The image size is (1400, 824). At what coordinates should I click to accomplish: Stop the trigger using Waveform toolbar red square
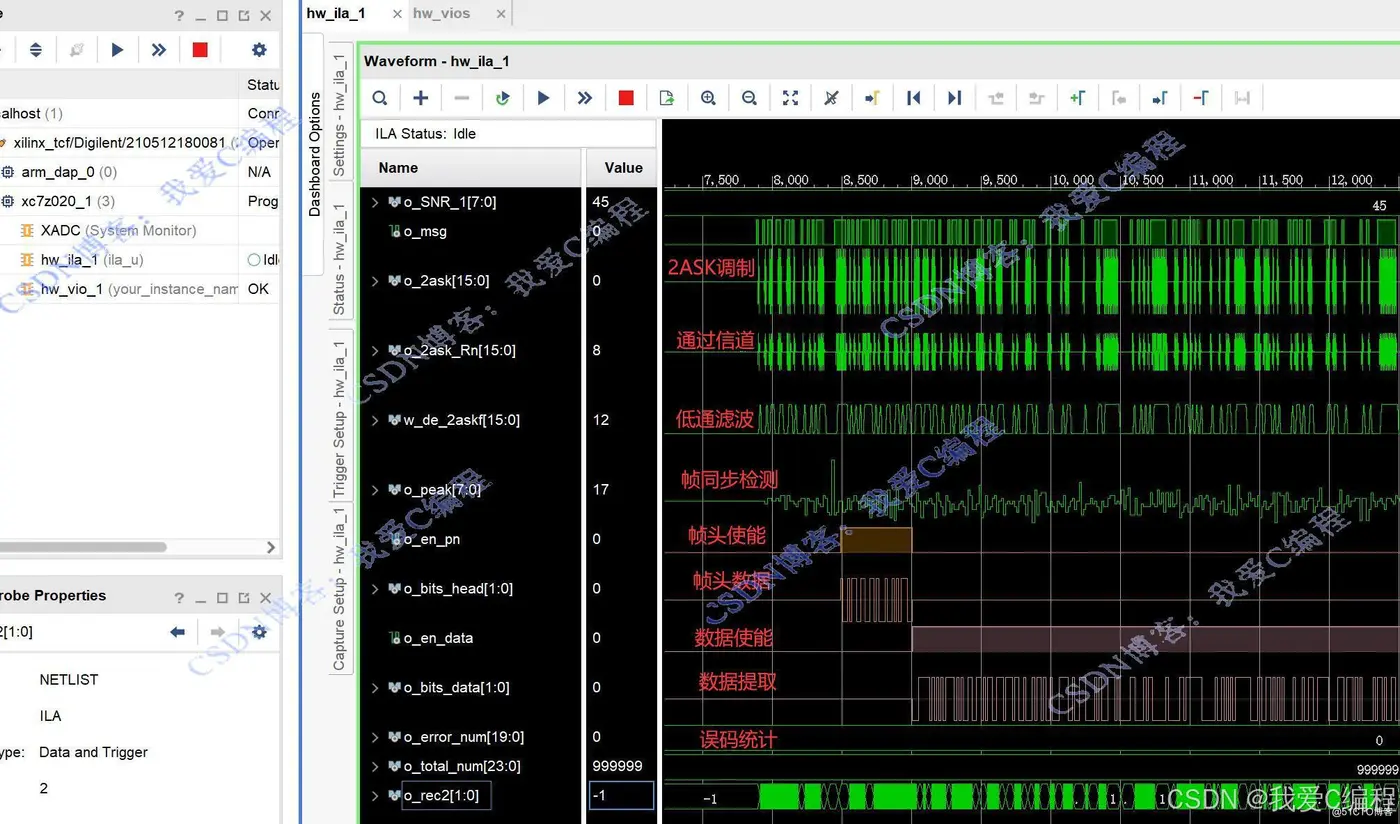(x=626, y=98)
